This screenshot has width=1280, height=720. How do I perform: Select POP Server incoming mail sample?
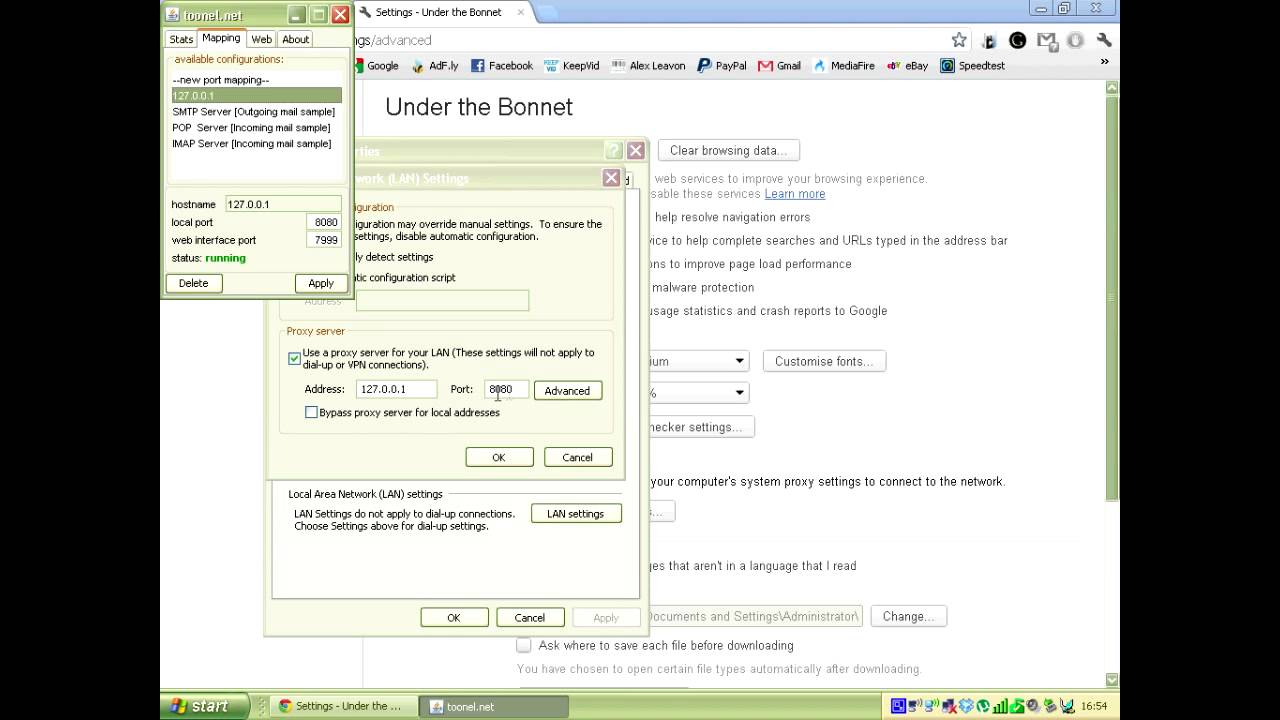[x=256, y=128]
